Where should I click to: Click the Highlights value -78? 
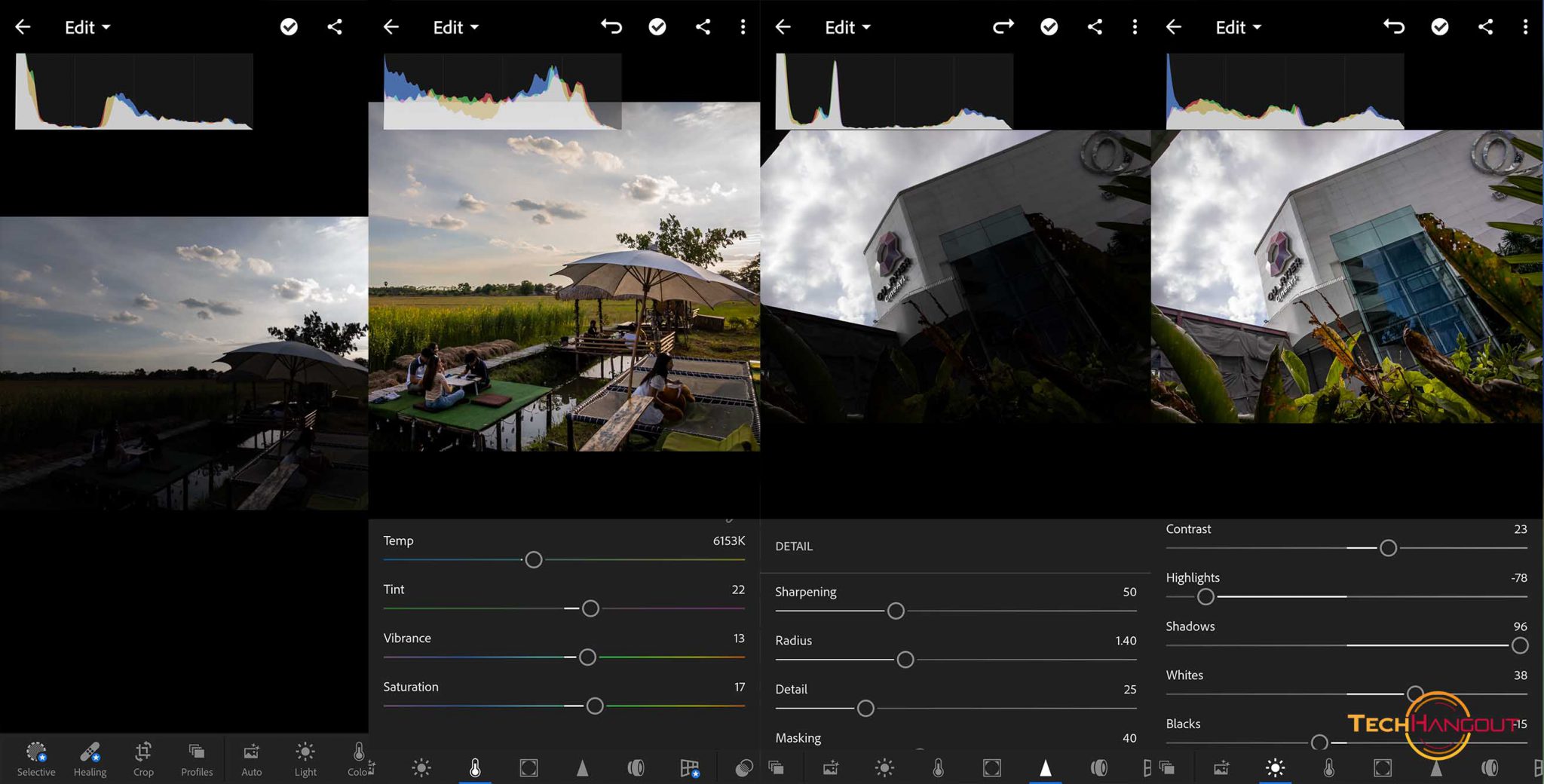pyautogui.click(x=1519, y=577)
